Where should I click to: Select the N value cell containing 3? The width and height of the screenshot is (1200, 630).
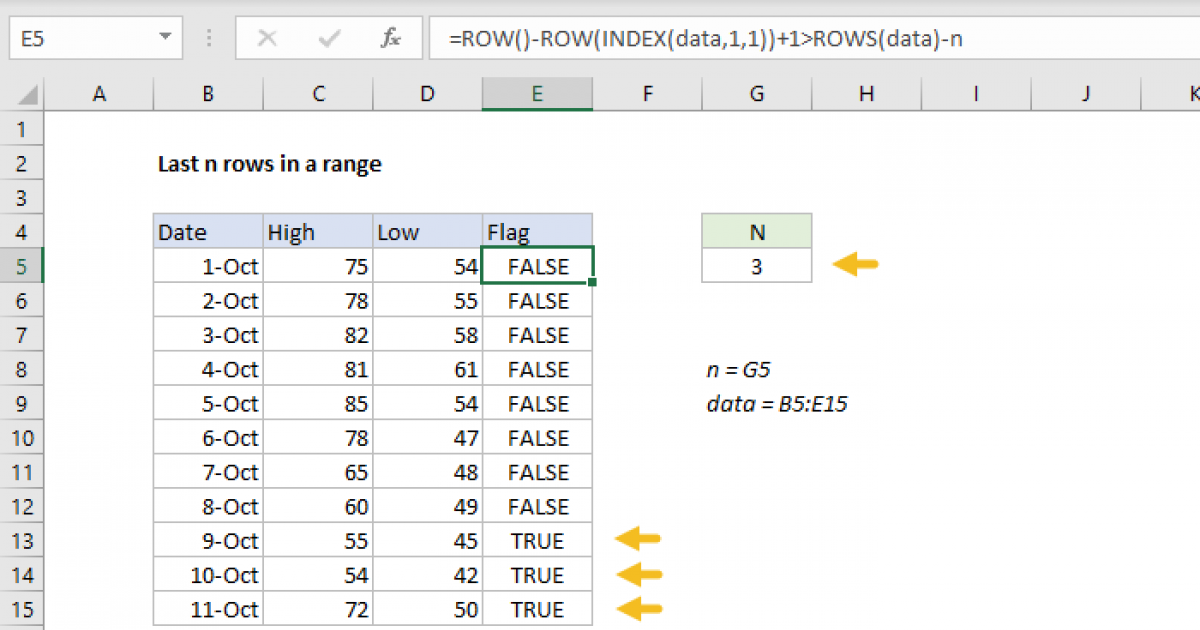tap(757, 267)
